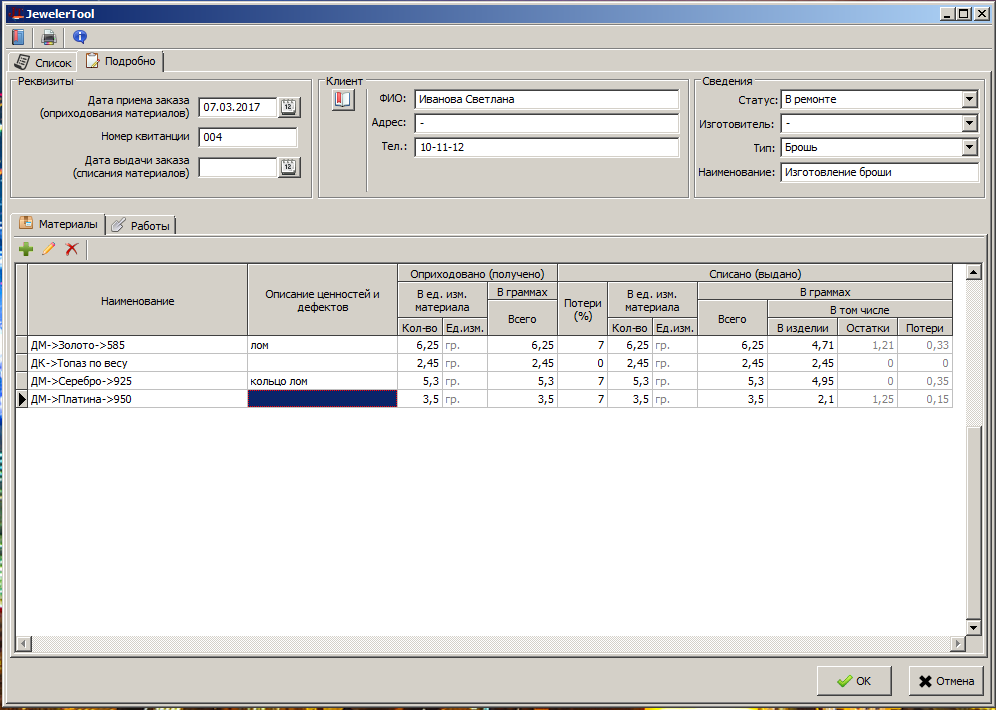996x710 pixels.
Task: Select the Подробно tab
Action: tap(121, 61)
